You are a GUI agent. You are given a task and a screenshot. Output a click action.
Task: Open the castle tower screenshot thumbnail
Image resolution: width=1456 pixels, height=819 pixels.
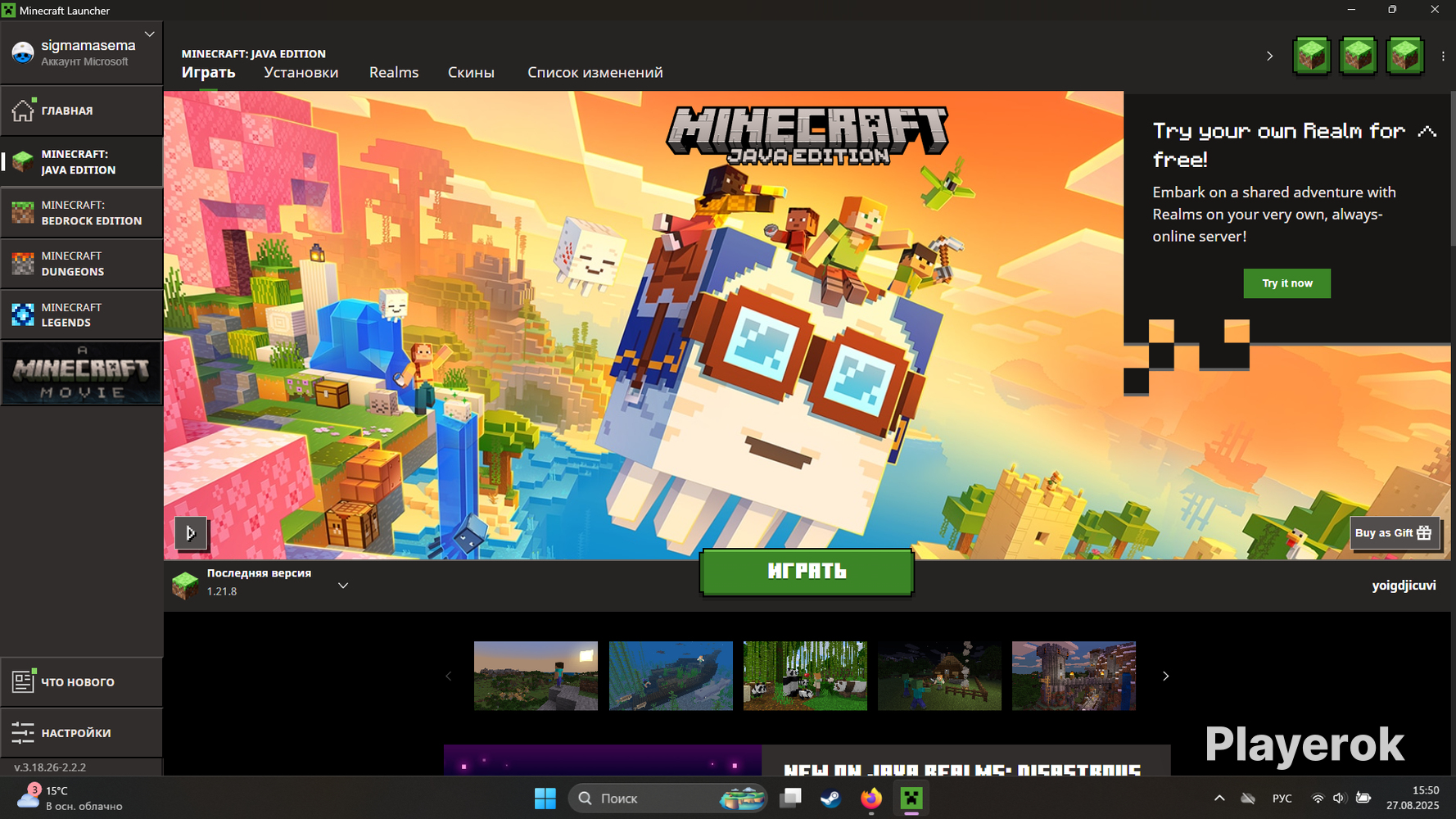coord(1074,676)
